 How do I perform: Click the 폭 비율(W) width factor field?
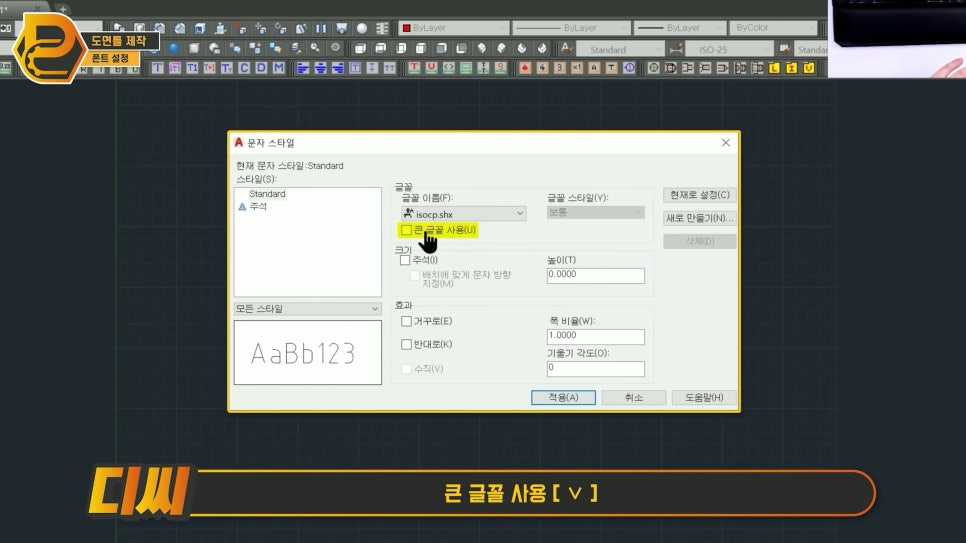596,336
